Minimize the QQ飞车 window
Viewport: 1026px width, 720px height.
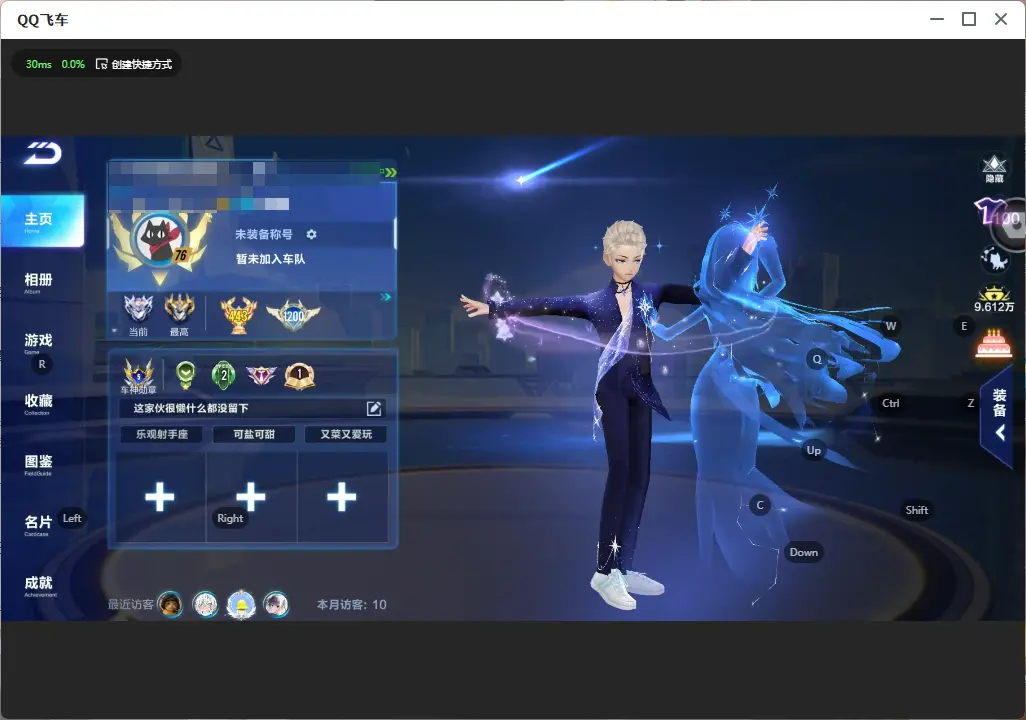point(937,20)
